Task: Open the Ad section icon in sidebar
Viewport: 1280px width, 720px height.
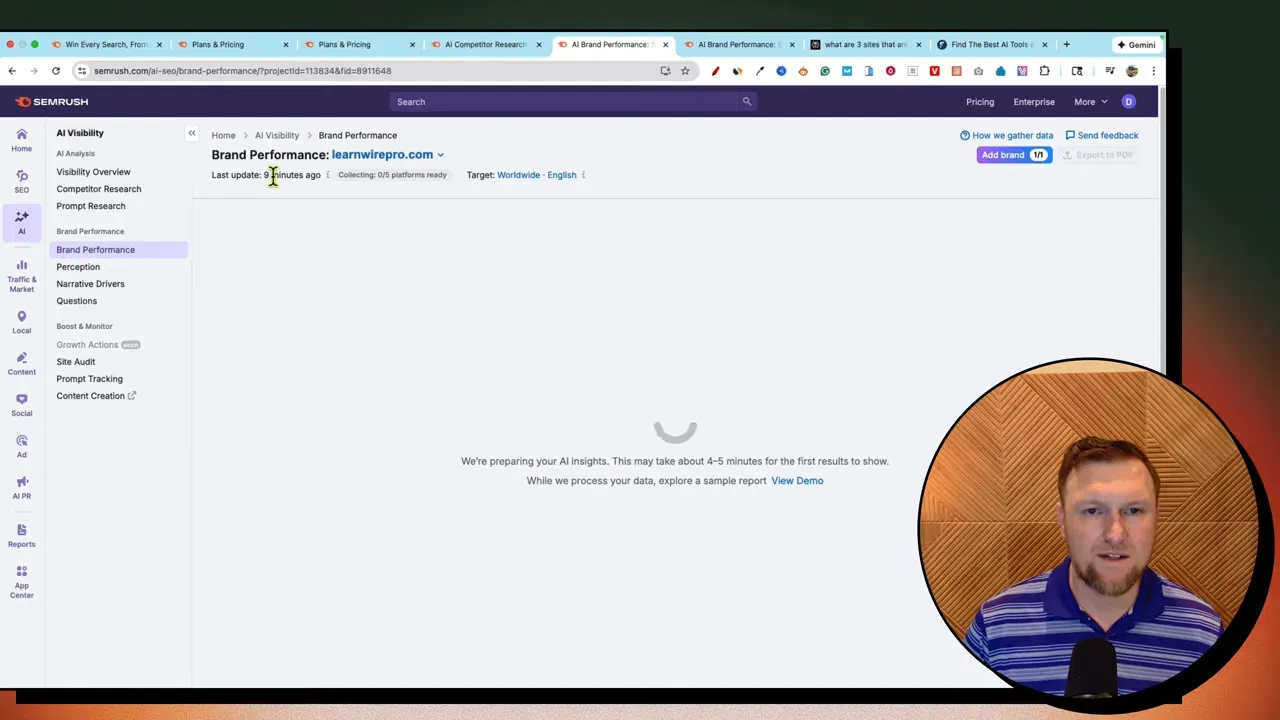Action: (x=21, y=446)
